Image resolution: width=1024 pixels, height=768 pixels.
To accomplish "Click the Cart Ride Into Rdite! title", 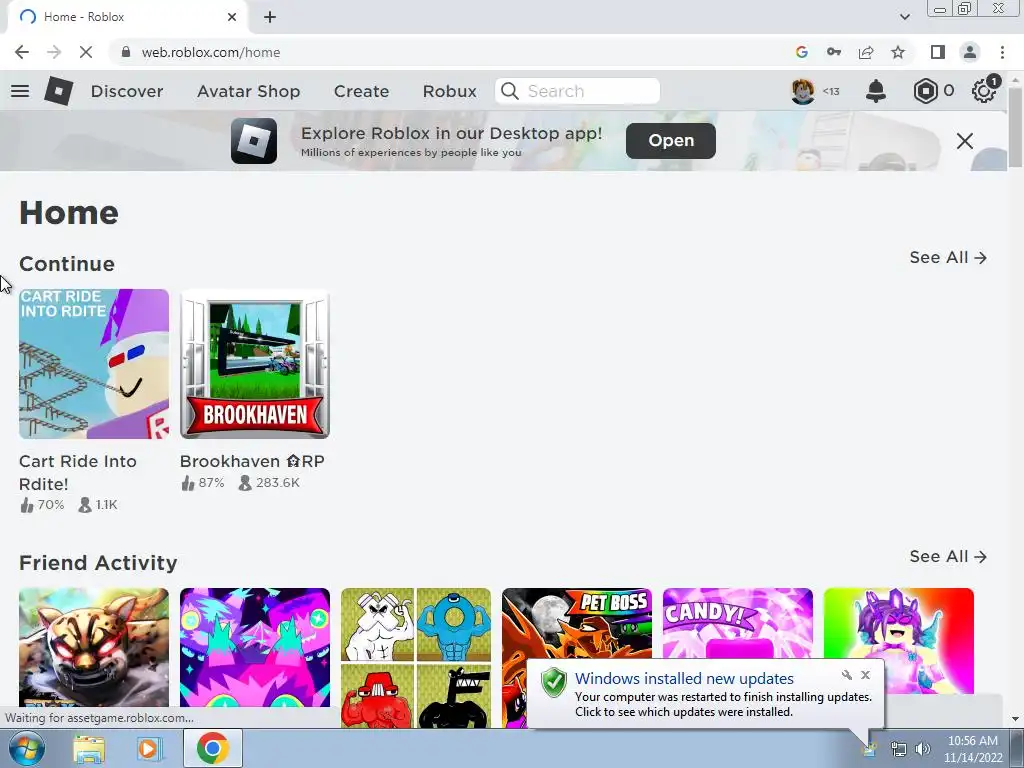I will pos(78,473).
